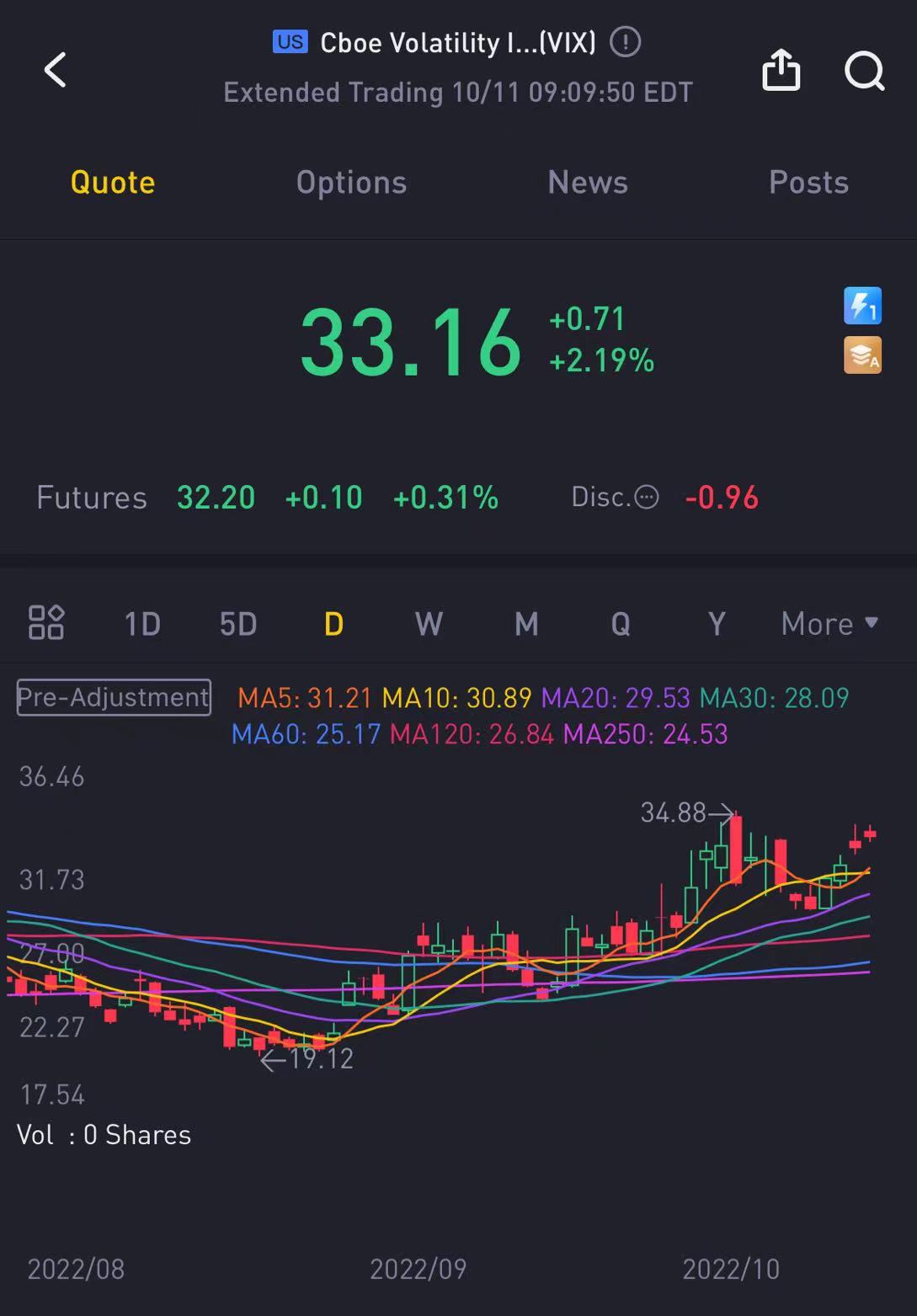This screenshot has width=917, height=1316.
Task: Tap the MA250: 24.53 indicator
Action: click(x=646, y=734)
